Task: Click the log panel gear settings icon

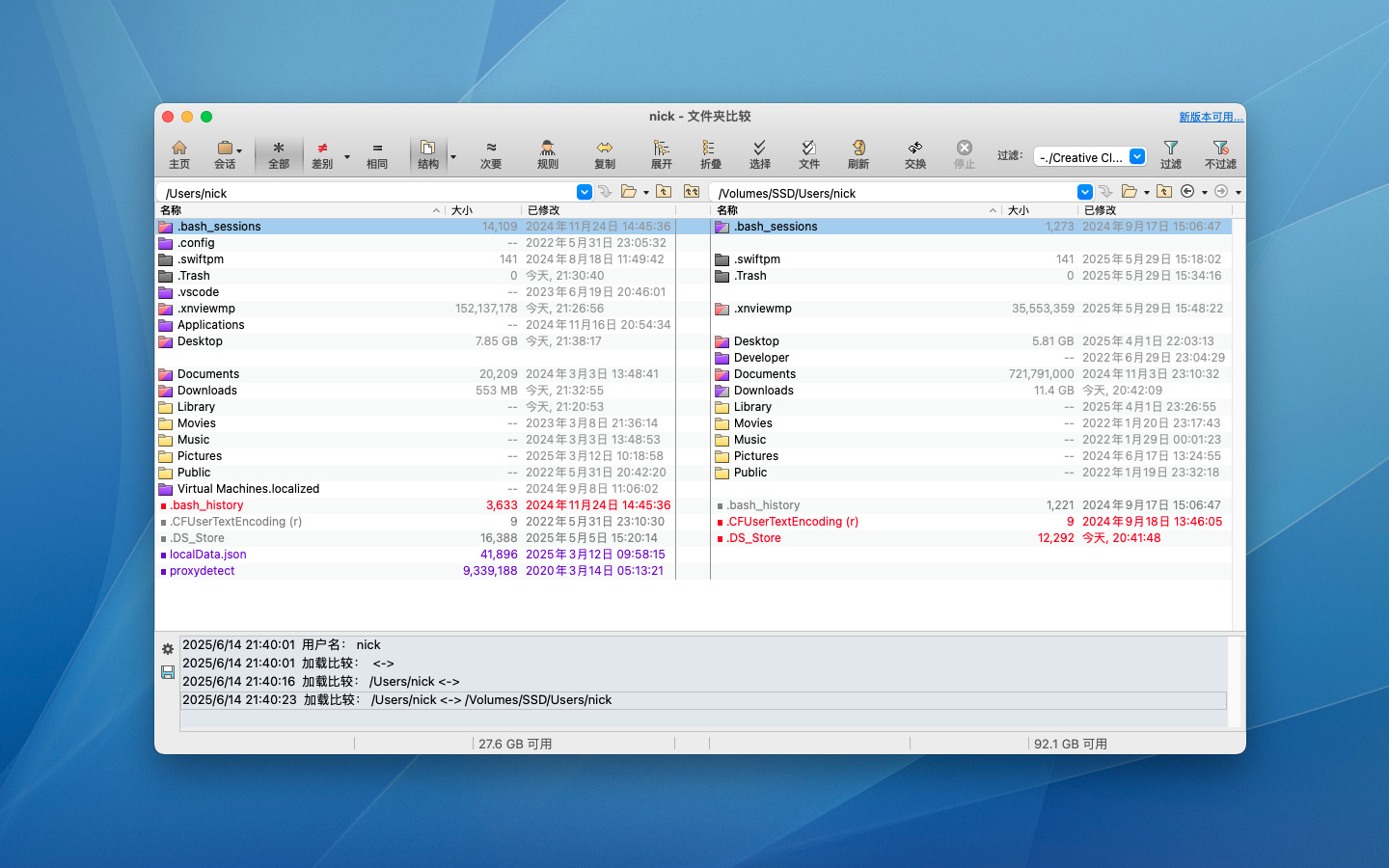Action: (168, 649)
